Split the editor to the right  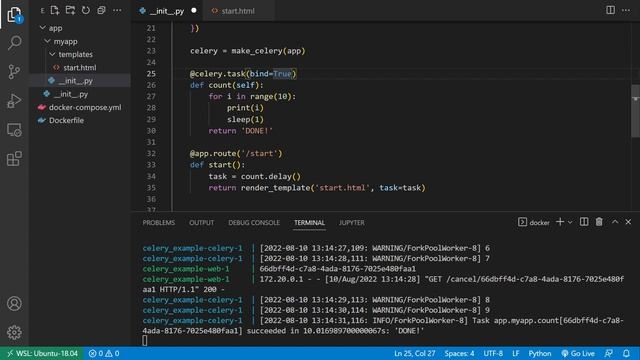click(610, 10)
